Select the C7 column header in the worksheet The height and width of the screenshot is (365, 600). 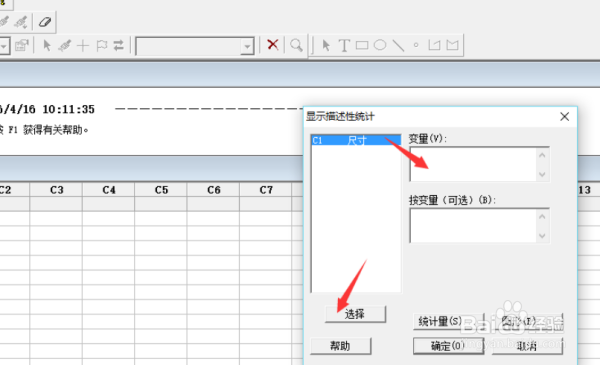[266, 190]
